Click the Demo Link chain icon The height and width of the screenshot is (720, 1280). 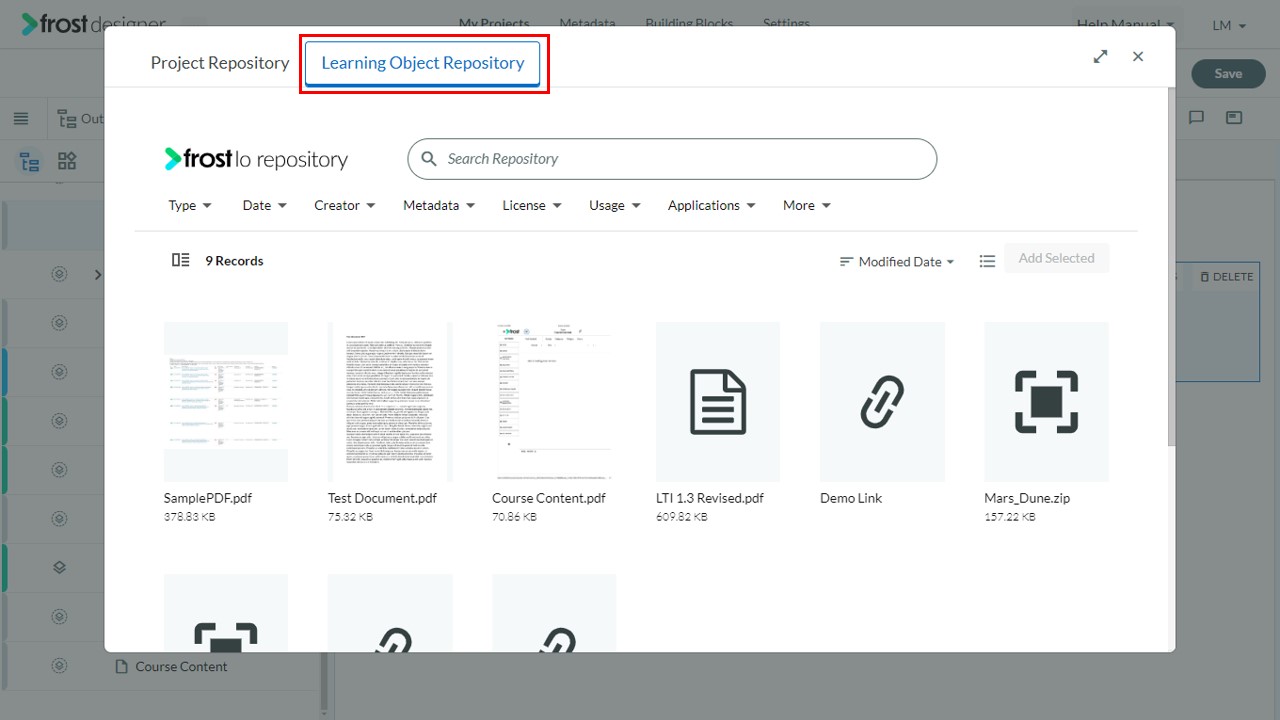coord(882,402)
